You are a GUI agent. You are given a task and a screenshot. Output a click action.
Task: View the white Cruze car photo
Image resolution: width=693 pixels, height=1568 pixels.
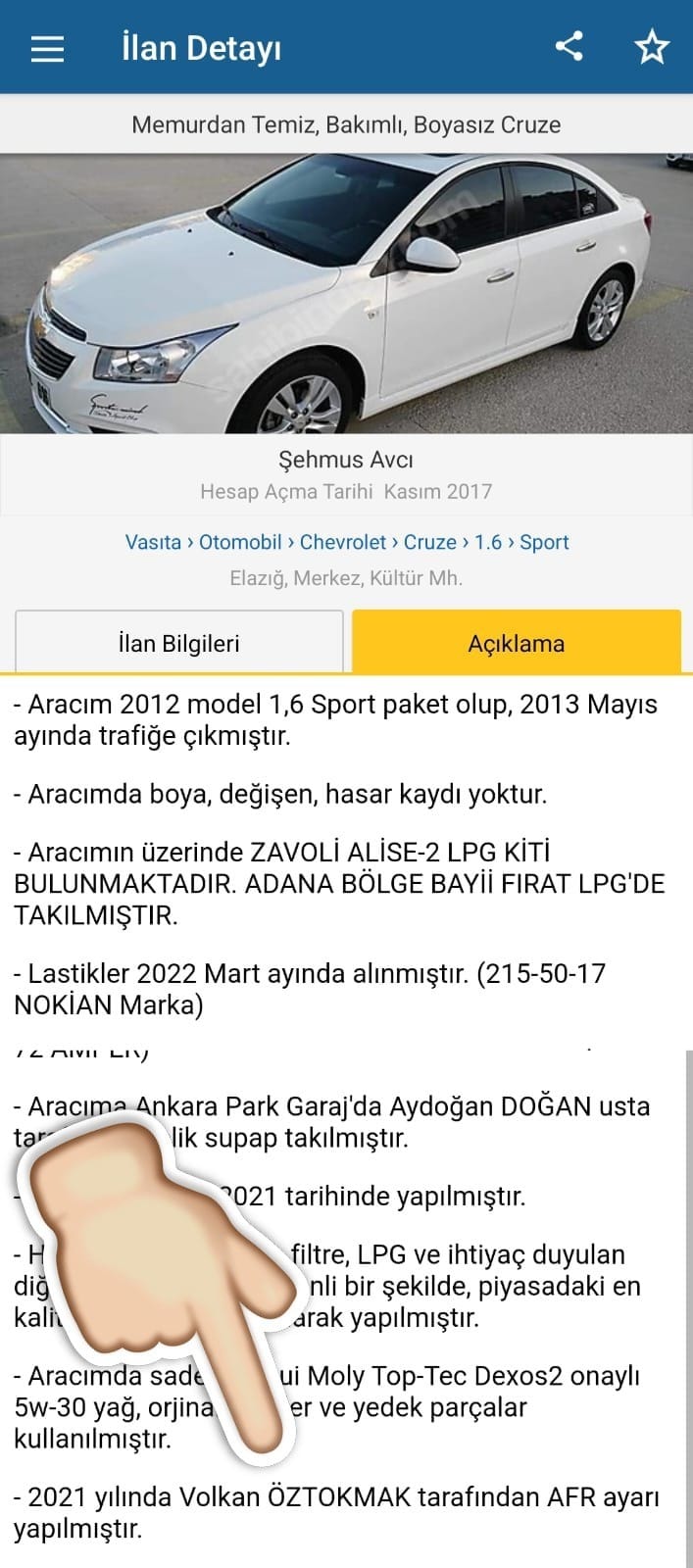click(346, 293)
